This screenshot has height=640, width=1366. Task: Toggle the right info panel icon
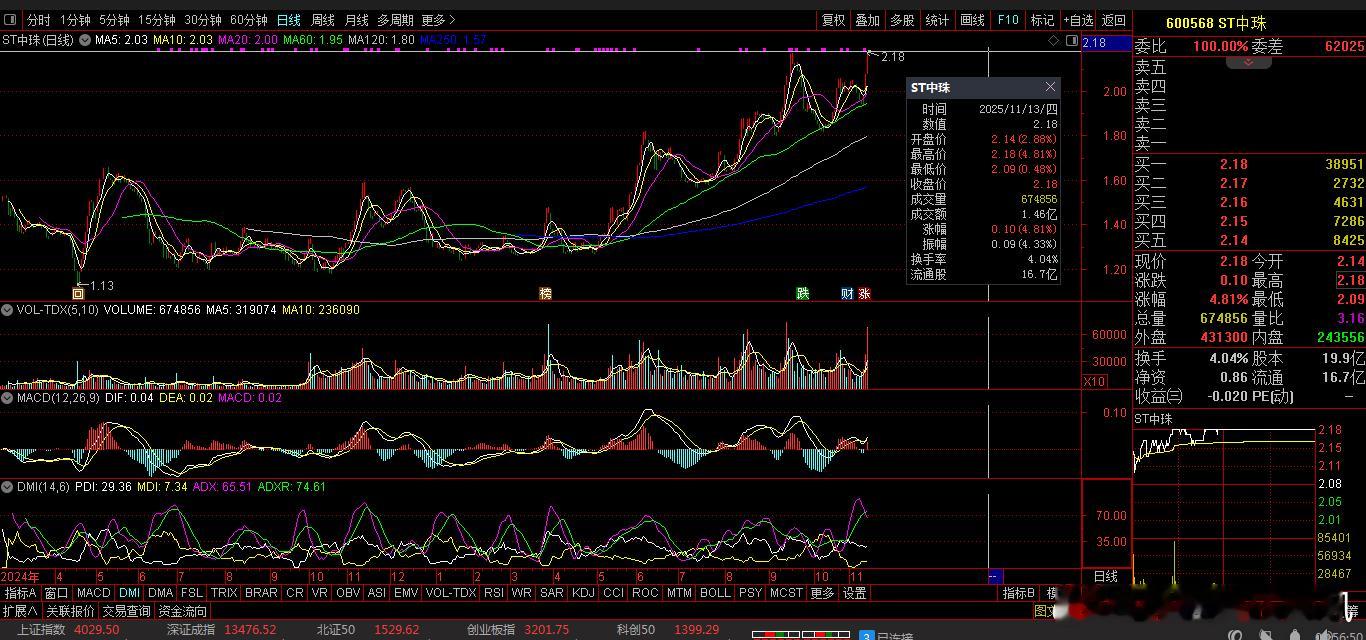(x=1072, y=41)
